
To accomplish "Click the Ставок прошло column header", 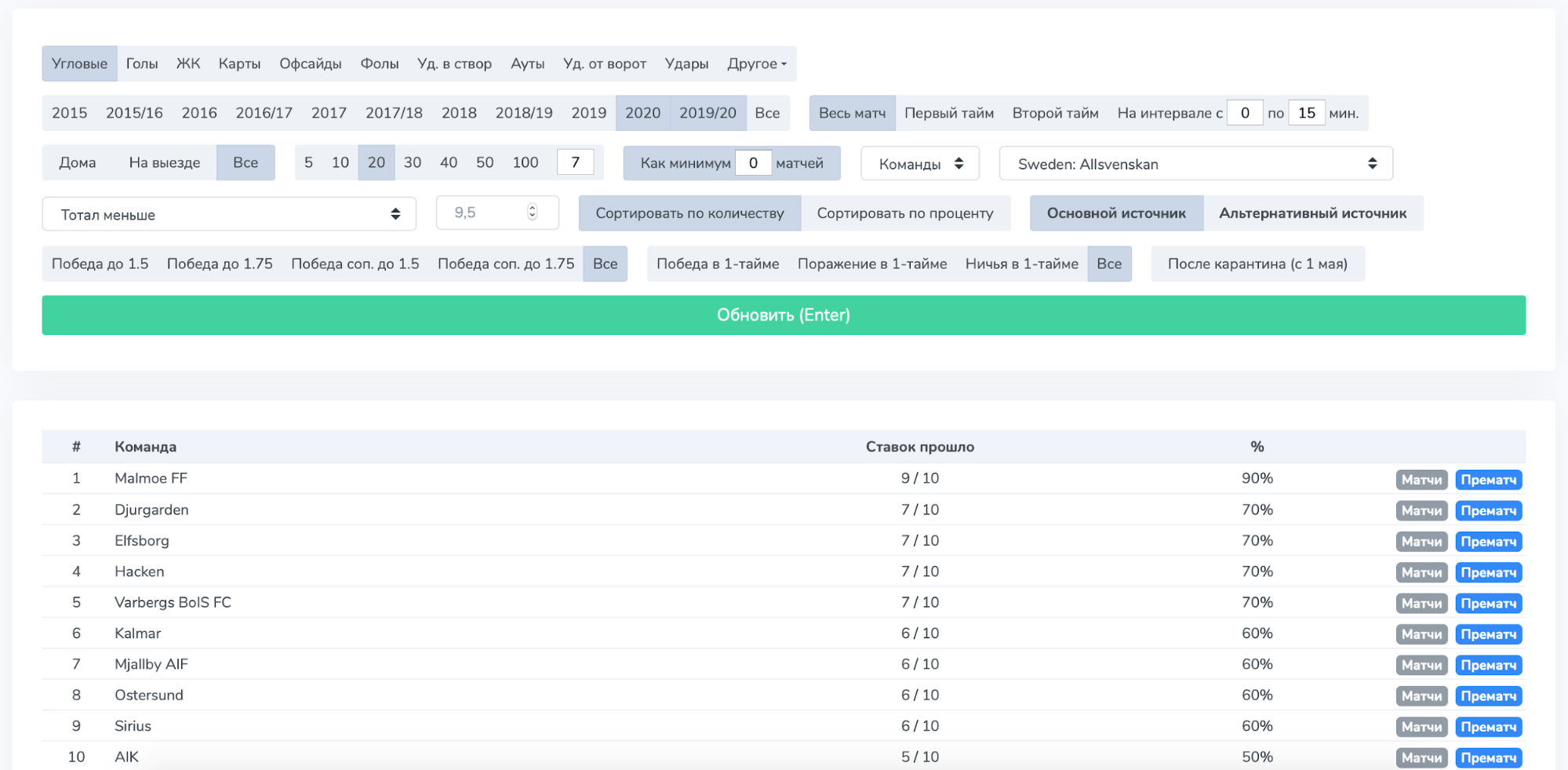I will (919, 447).
